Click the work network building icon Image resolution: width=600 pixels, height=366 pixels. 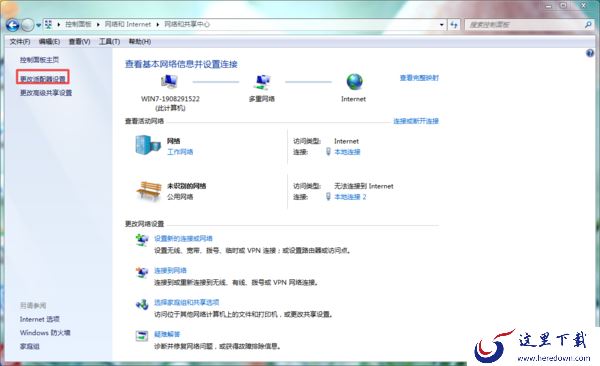[x=148, y=145]
